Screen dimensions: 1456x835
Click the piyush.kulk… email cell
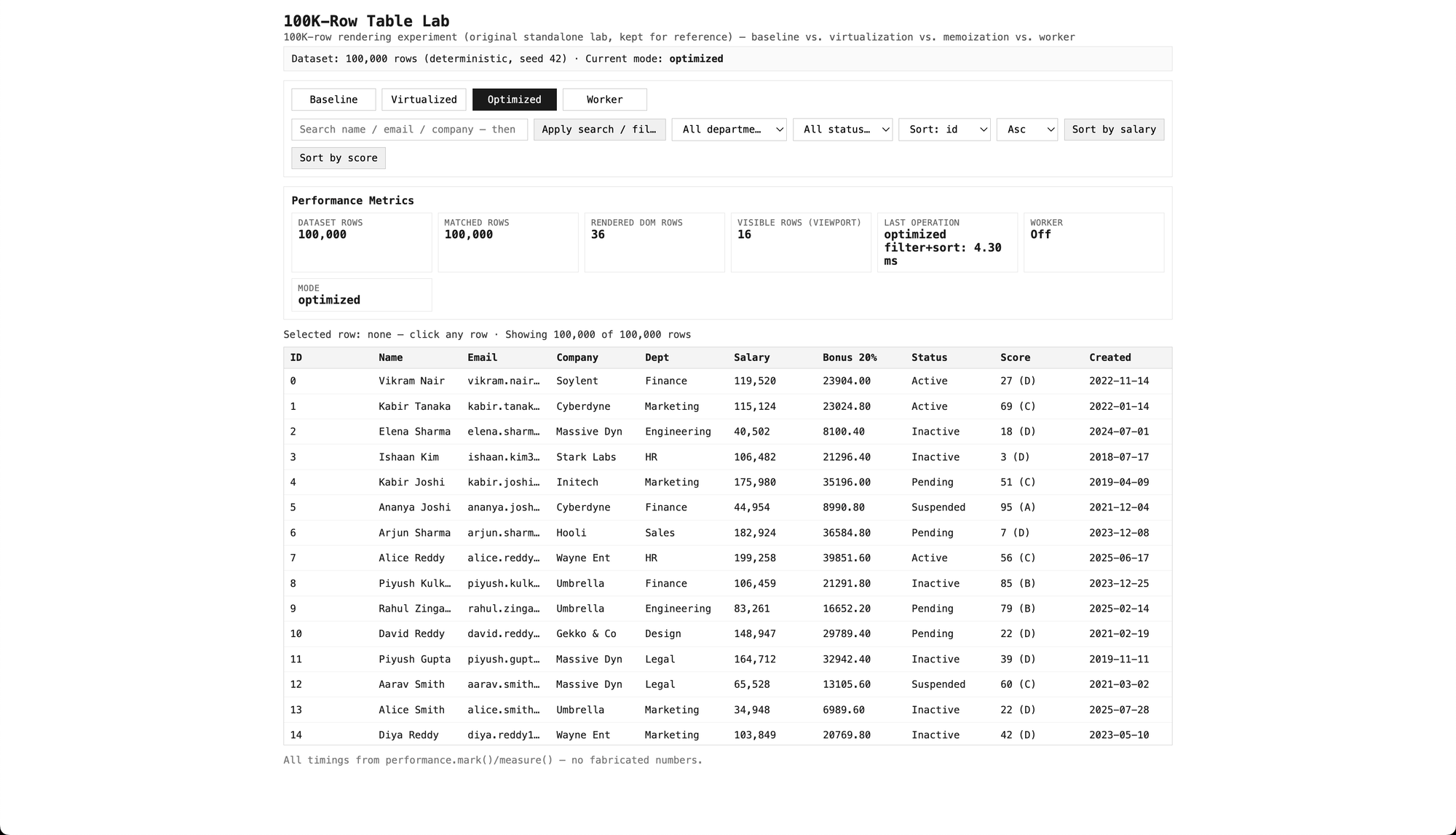(x=504, y=583)
